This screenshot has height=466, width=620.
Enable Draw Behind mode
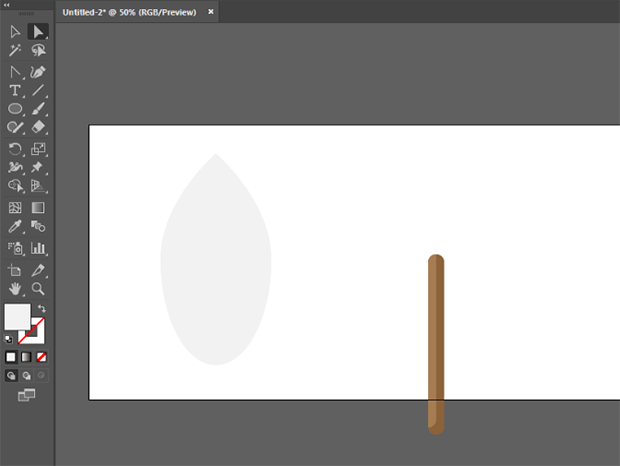pyautogui.click(x=26, y=376)
